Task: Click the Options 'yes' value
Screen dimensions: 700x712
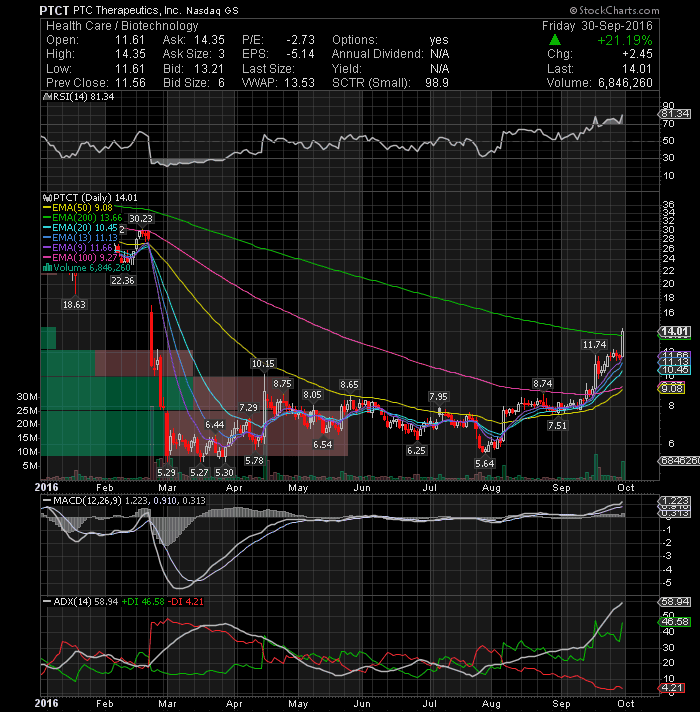Action: point(439,40)
